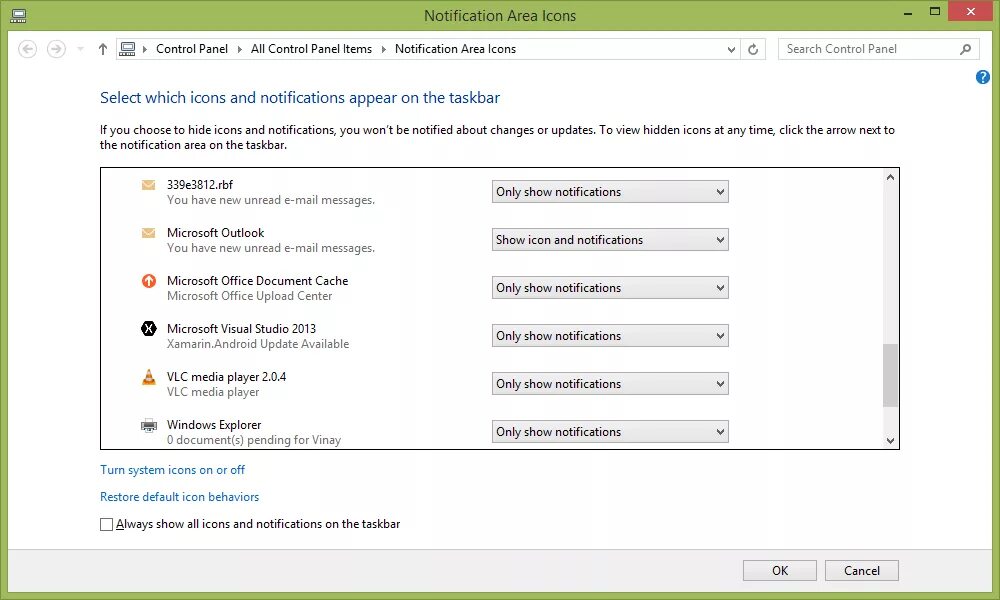The height and width of the screenshot is (600, 1000).
Task: Select the 339e3812.rbf entry name
Action: click(x=200, y=185)
